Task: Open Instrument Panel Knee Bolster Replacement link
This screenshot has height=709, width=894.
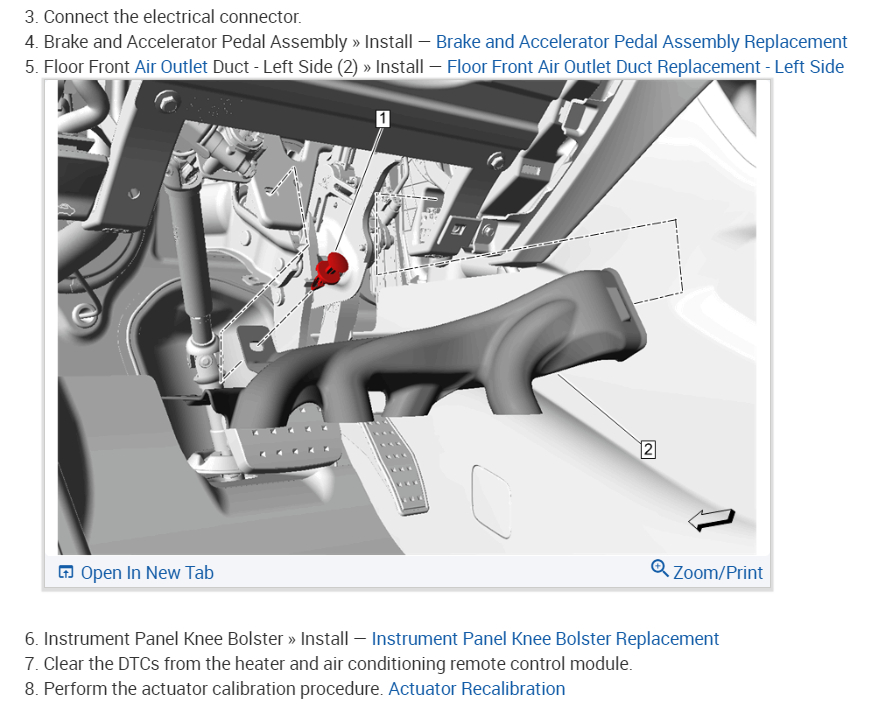Action: 545,639
